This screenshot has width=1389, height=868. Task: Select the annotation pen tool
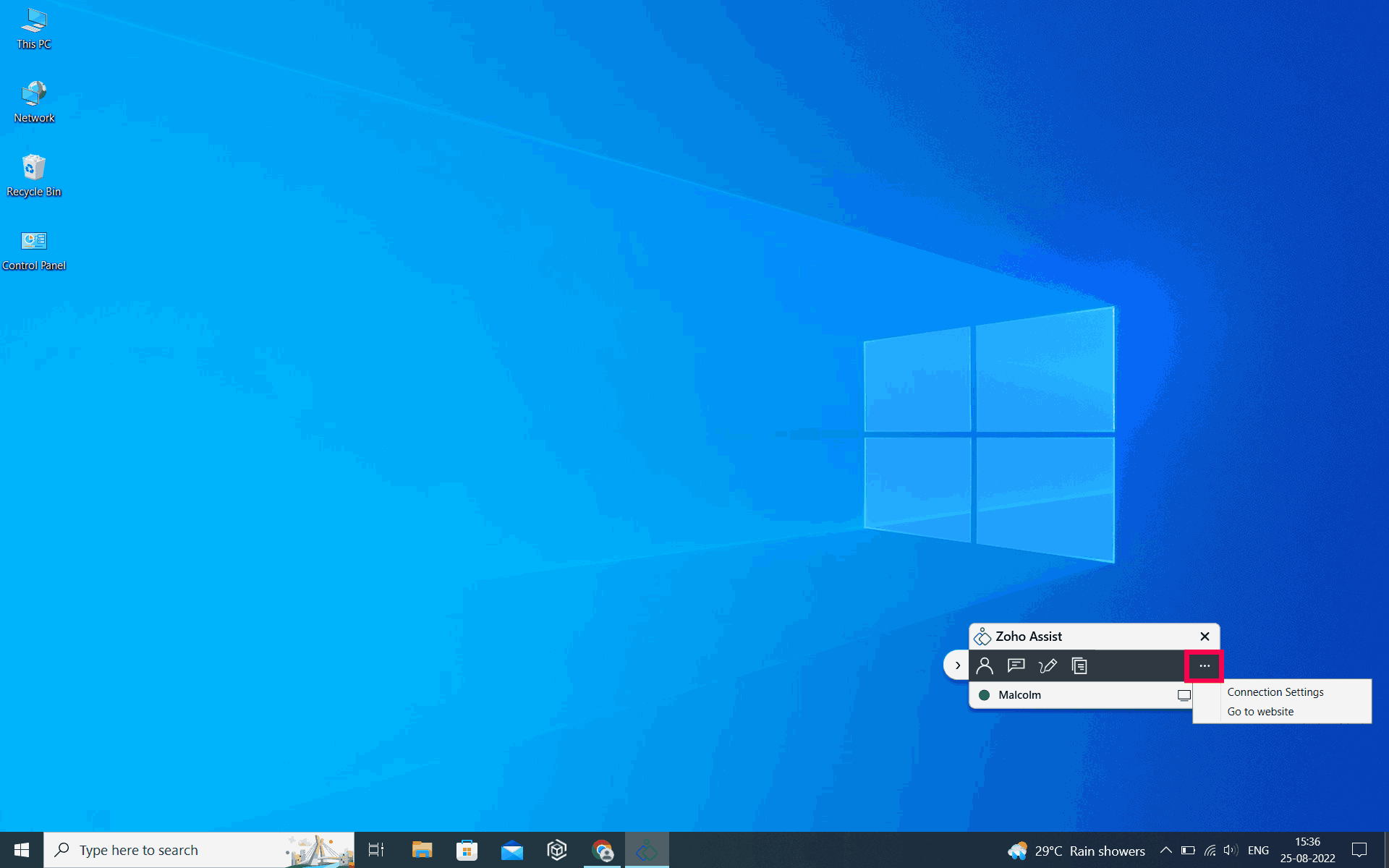point(1048,665)
